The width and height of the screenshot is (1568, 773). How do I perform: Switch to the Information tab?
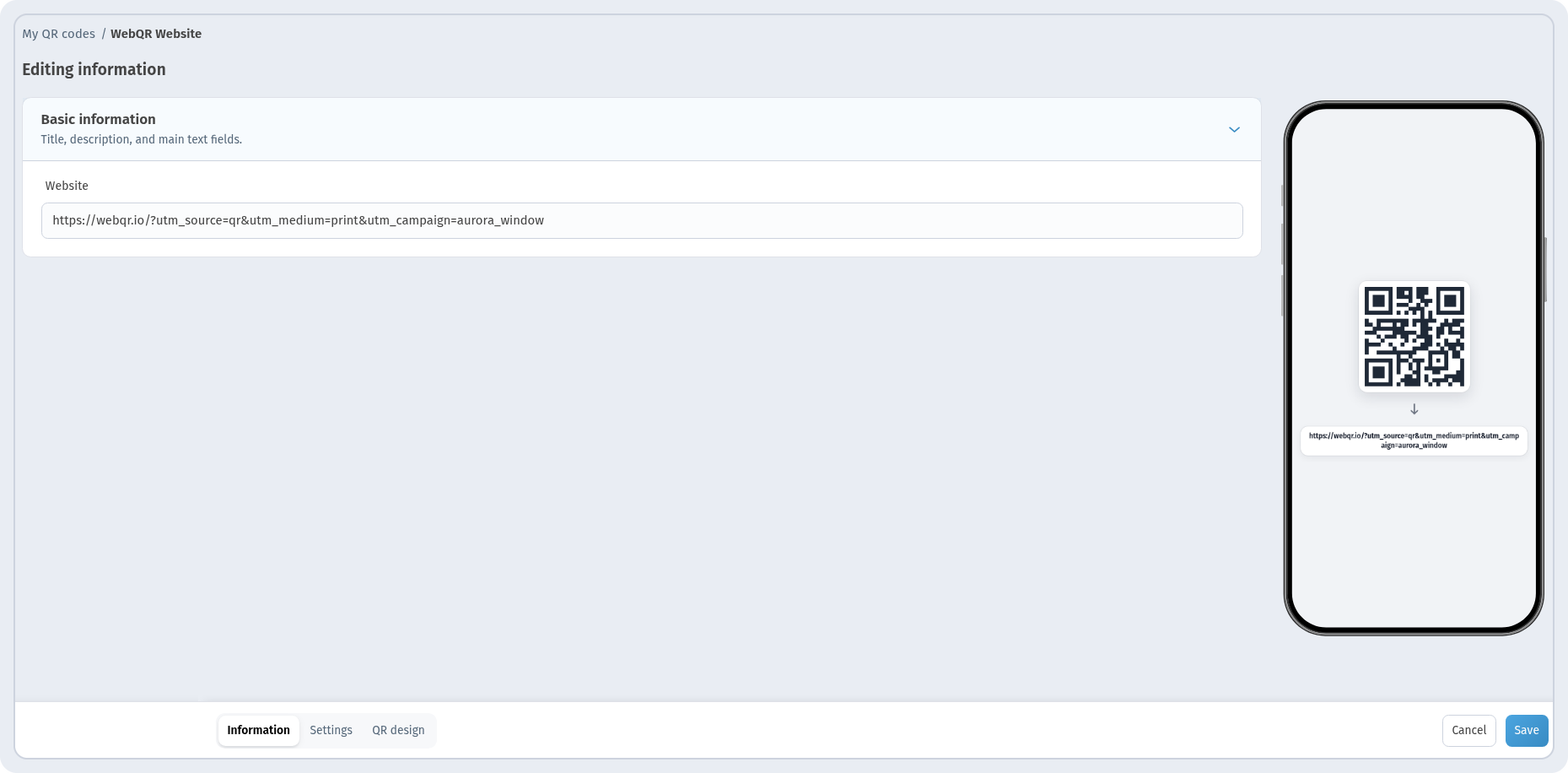point(258,730)
